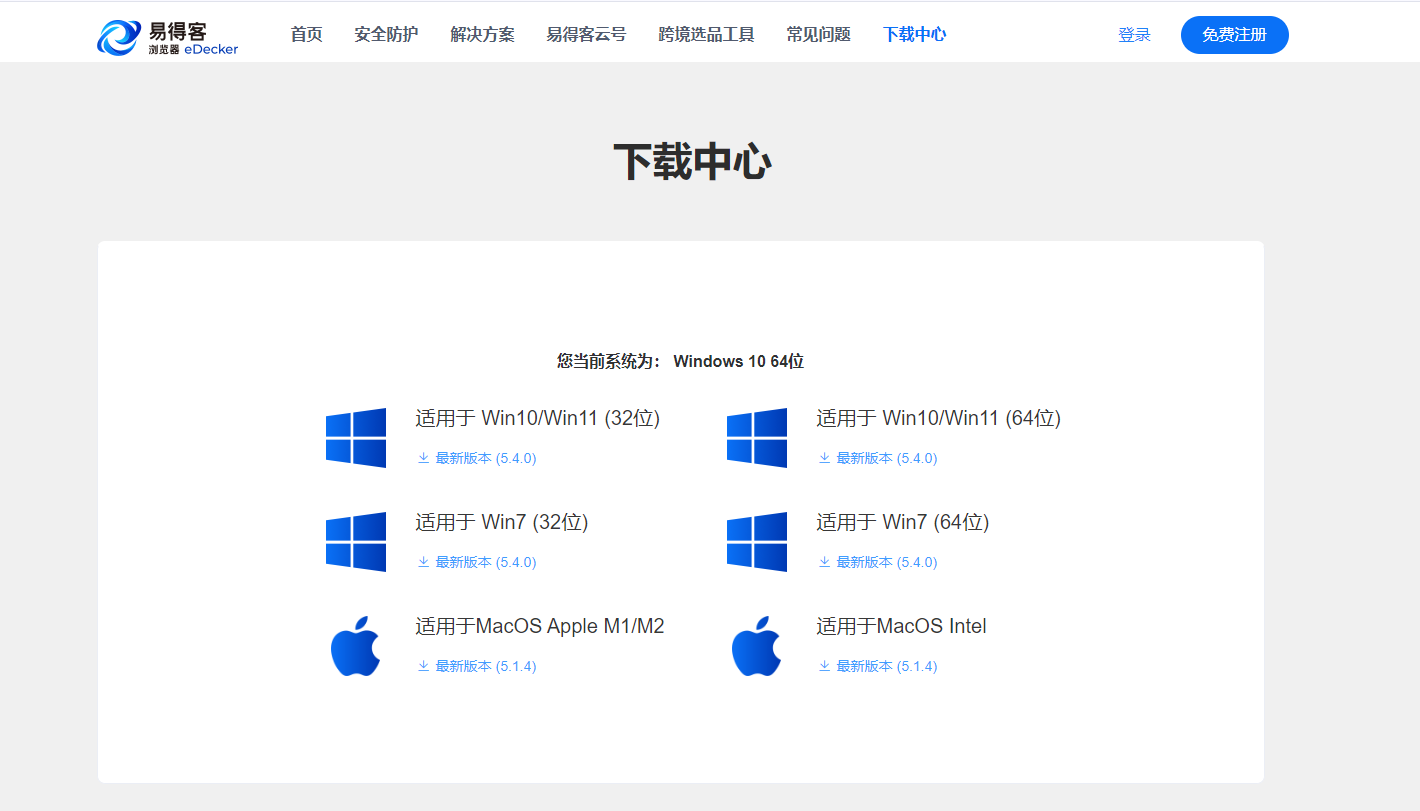
Task: Click the 登录 link
Action: (x=1134, y=35)
